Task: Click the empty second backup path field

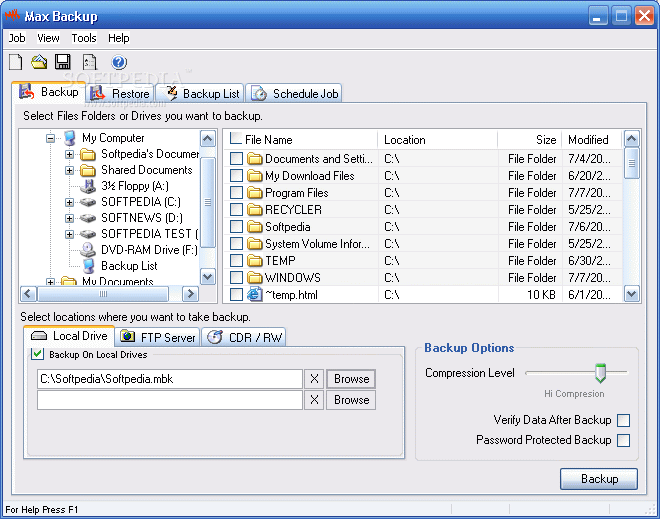Action: pos(170,399)
